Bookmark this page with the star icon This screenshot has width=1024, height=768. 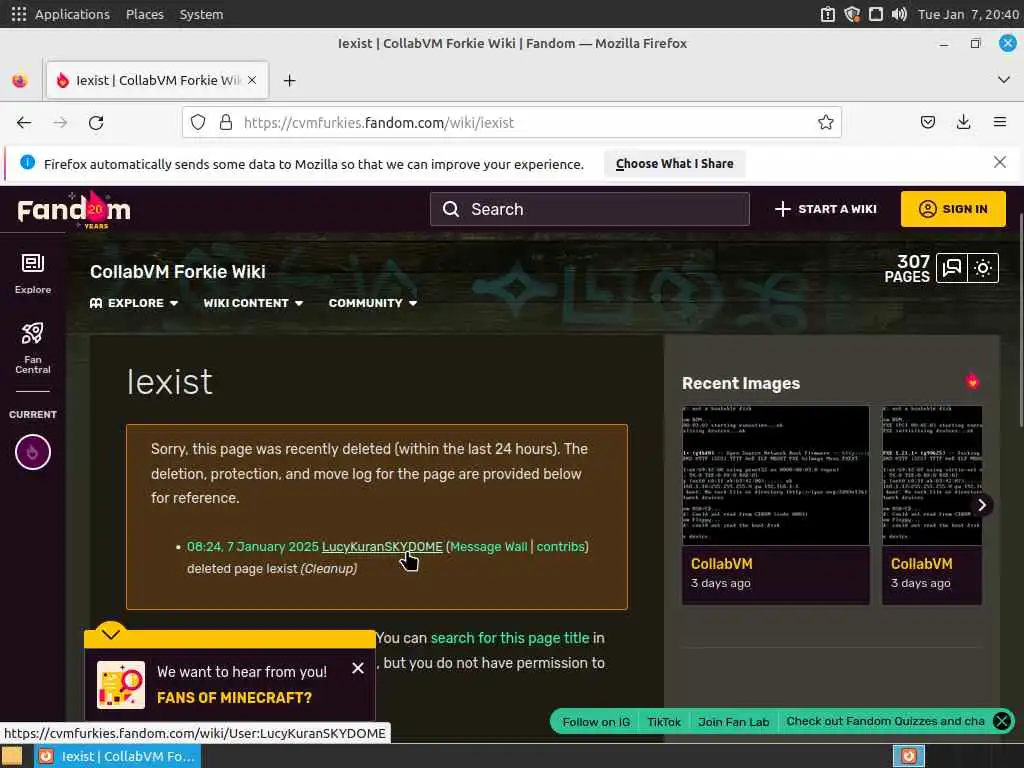pyautogui.click(x=825, y=122)
